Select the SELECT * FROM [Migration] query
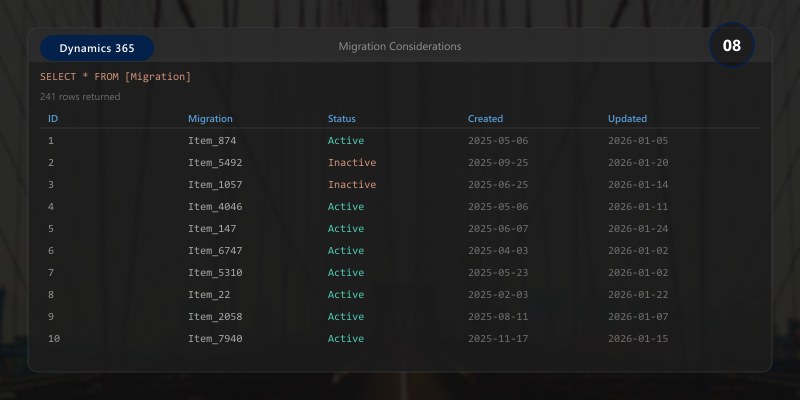 click(115, 77)
